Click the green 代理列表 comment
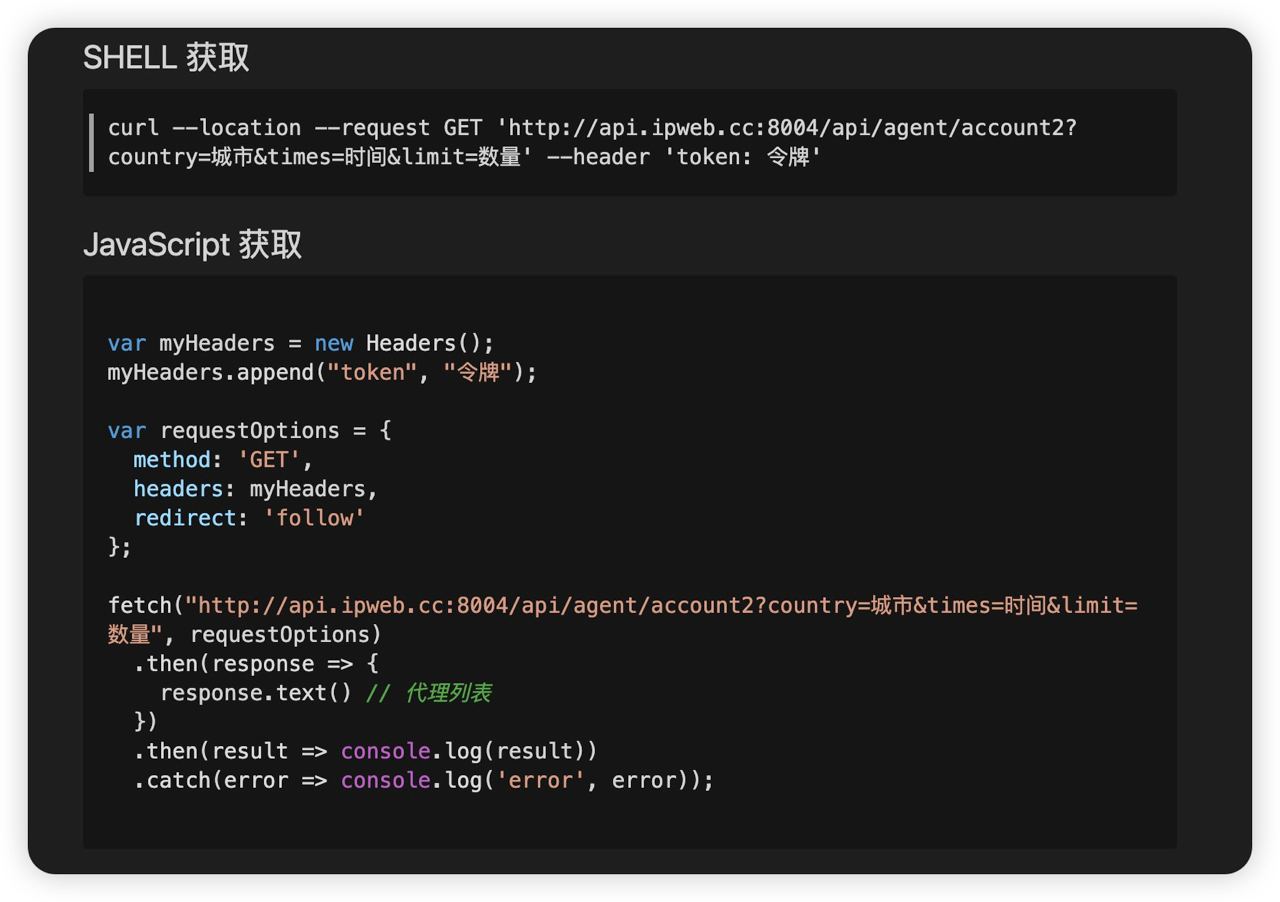This screenshot has width=1280, height=902. 447,693
